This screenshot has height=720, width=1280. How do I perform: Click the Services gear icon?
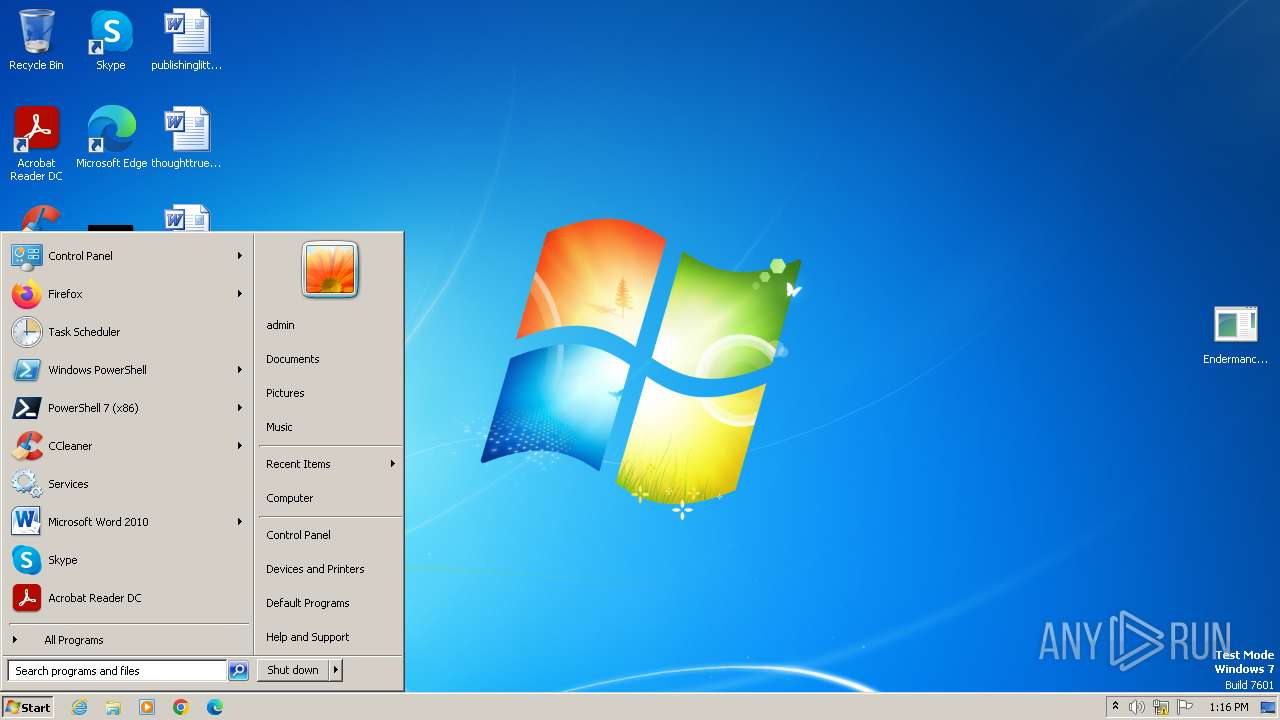click(26, 484)
